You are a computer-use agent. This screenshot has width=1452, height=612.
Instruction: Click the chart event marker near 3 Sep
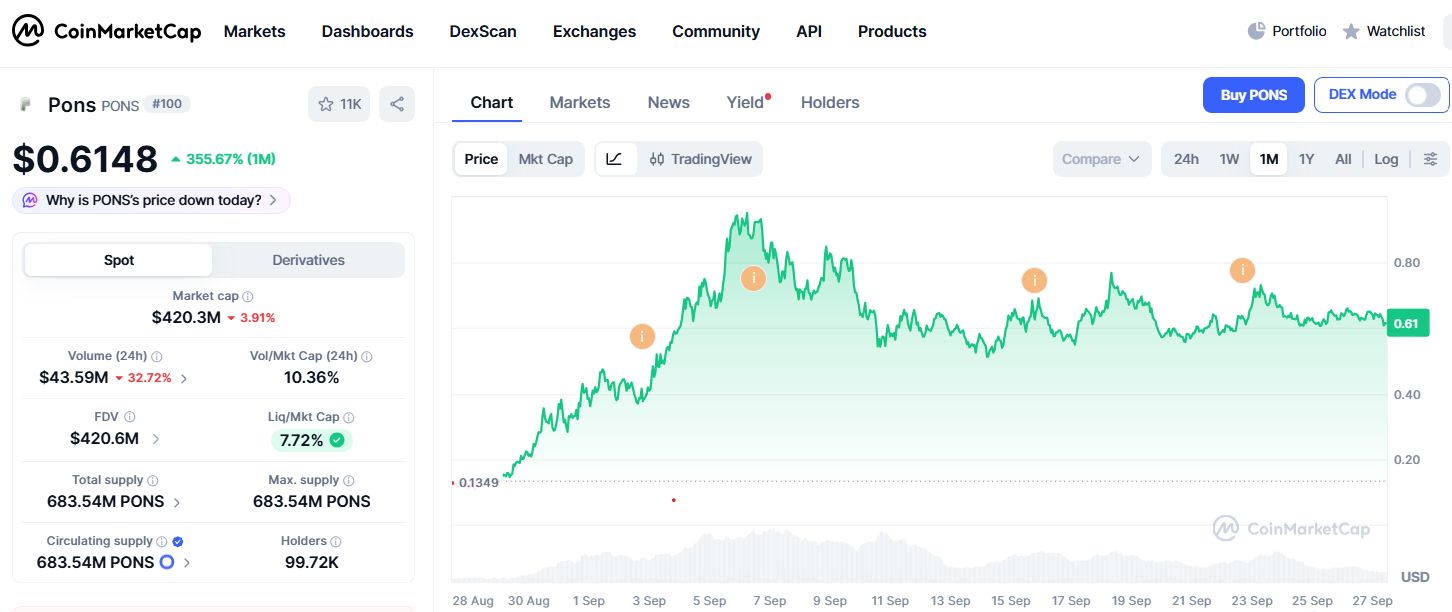(642, 337)
